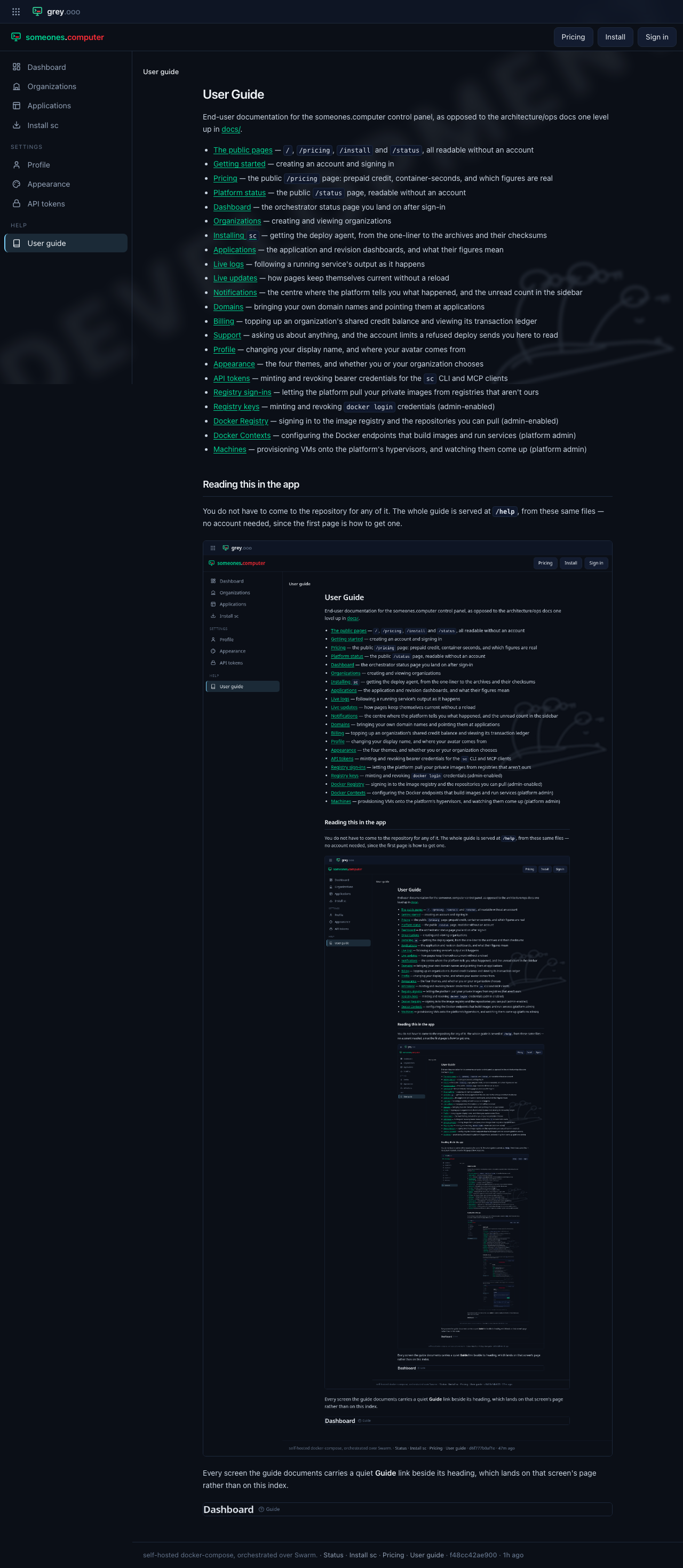Open the Installing sc link
683x1568 pixels.
pos(235,236)
